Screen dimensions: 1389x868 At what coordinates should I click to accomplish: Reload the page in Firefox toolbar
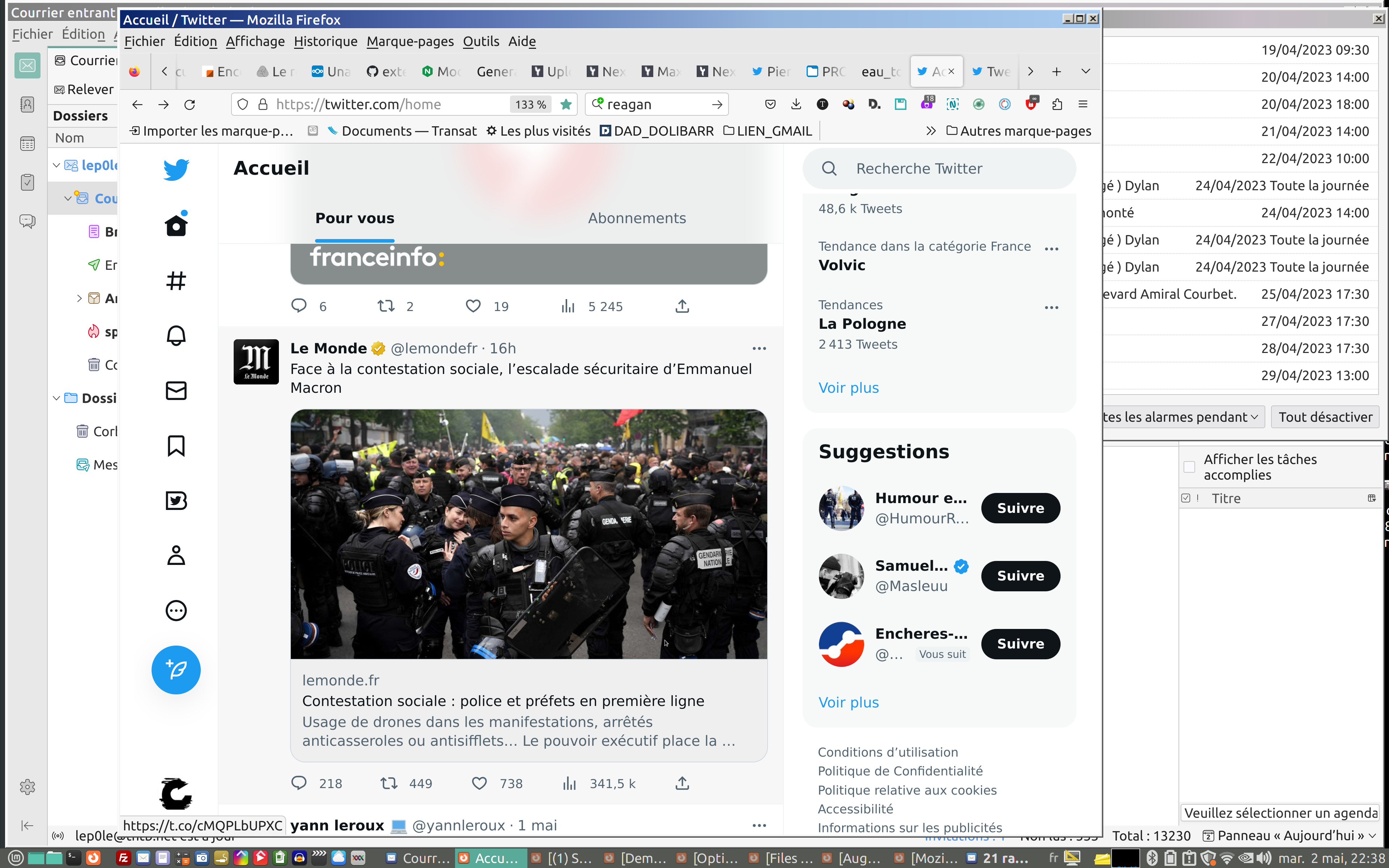click(x=190, y=105)
